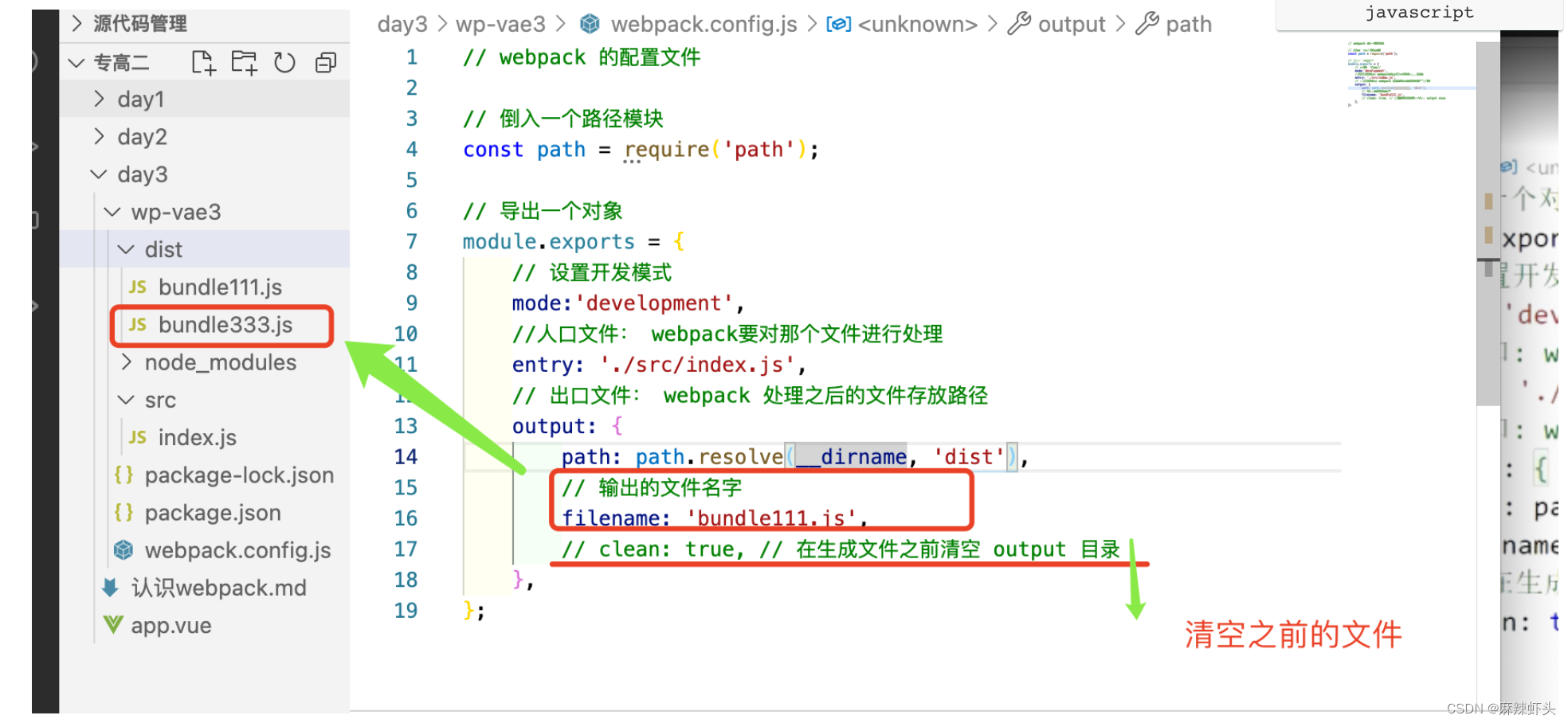Click the editor vertical scrollbar thumb

point(1488,223)
